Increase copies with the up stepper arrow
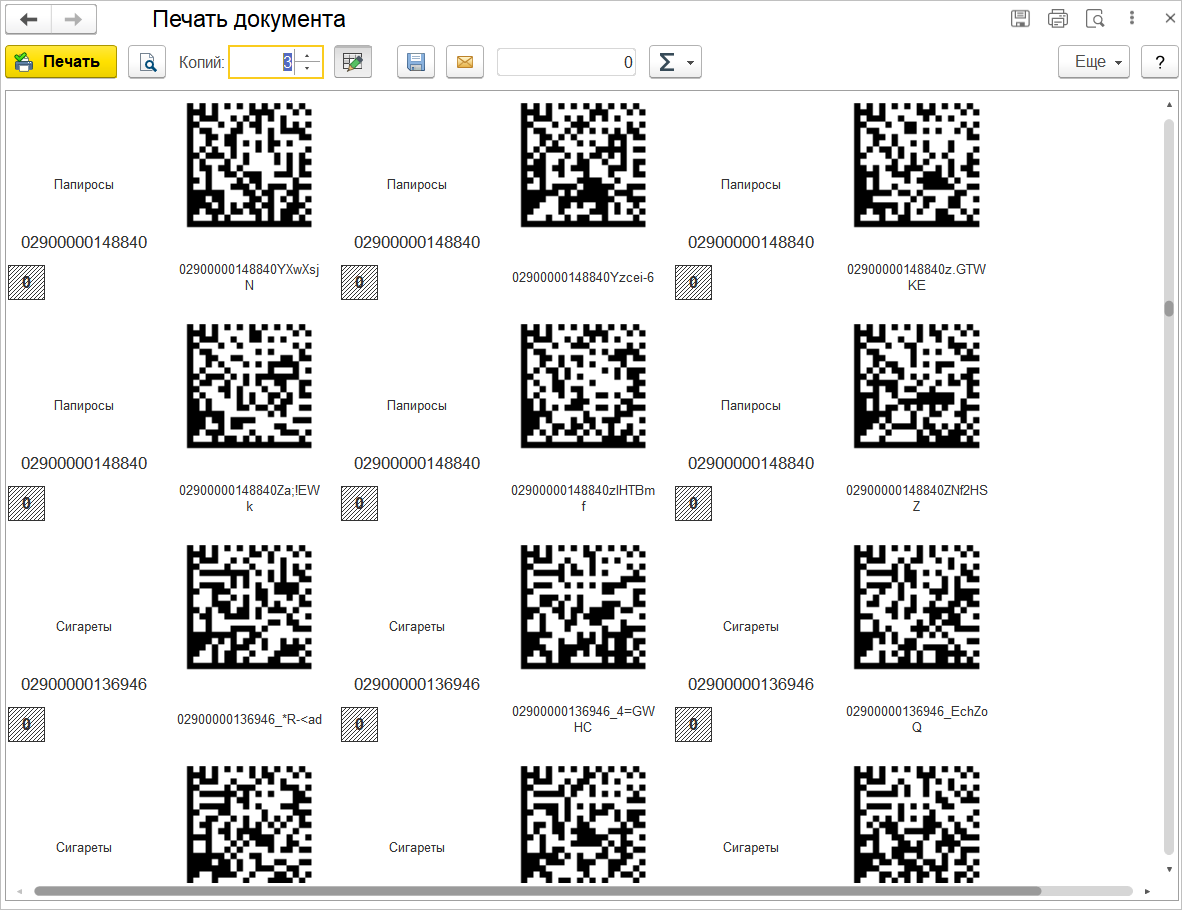1182x910 pixels. [x=307, y=55]
